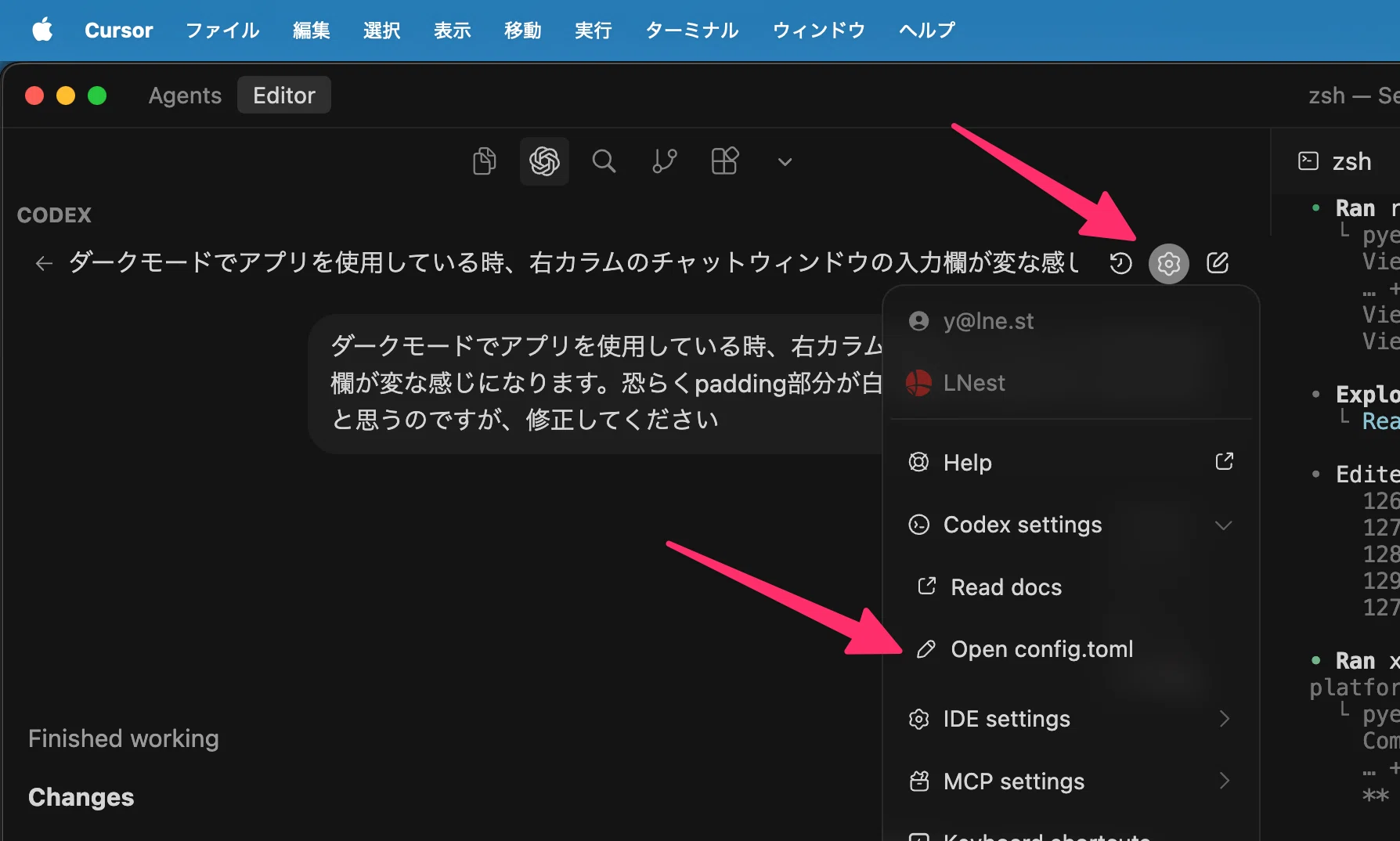Click the Help menu item
The image size is (1400, 841).
[x=1070, y=463]
